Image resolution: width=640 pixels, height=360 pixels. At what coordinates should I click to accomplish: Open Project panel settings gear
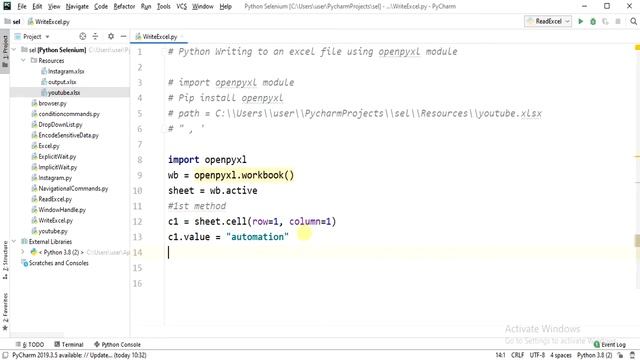tap(111, 36)
